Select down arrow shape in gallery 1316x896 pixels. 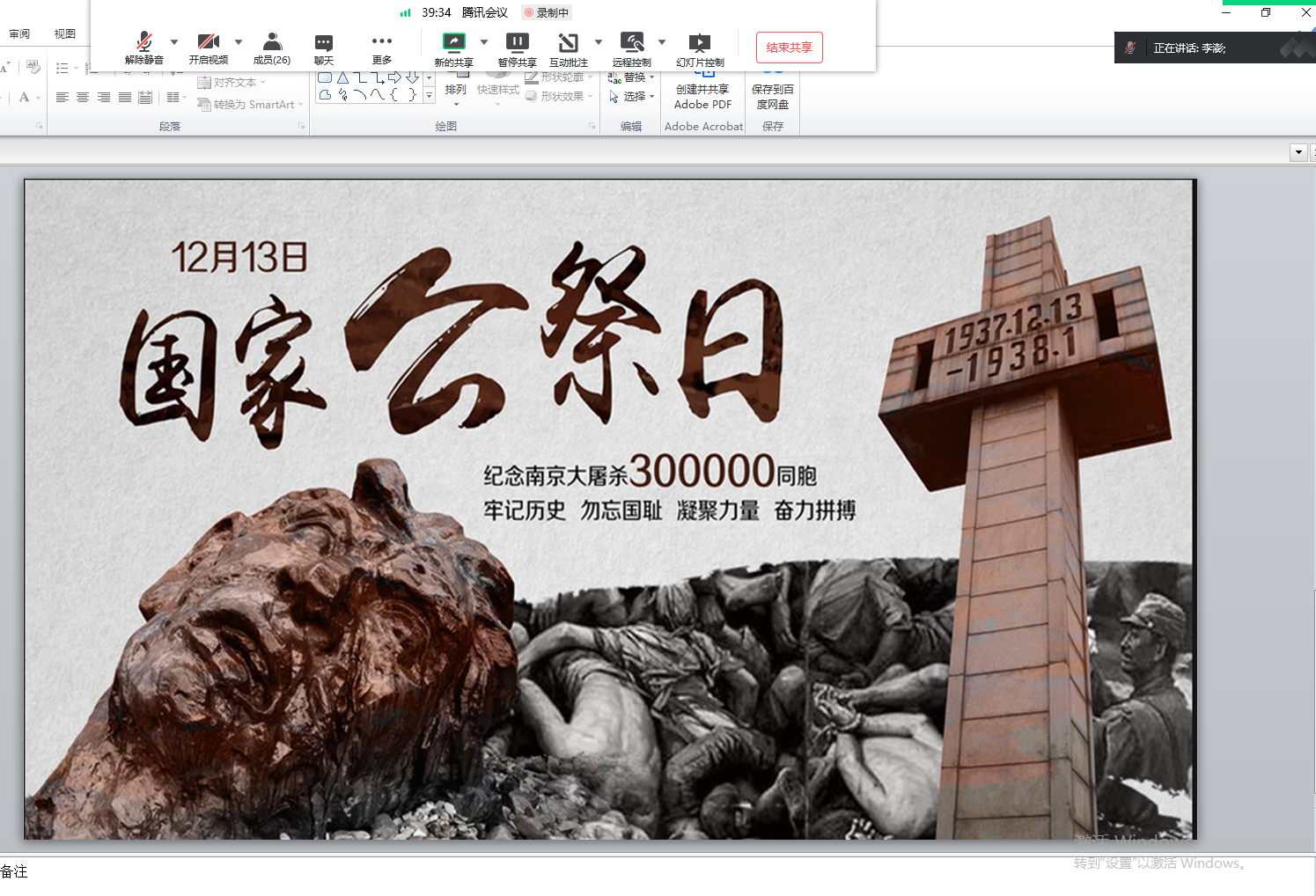coord(412,77)
